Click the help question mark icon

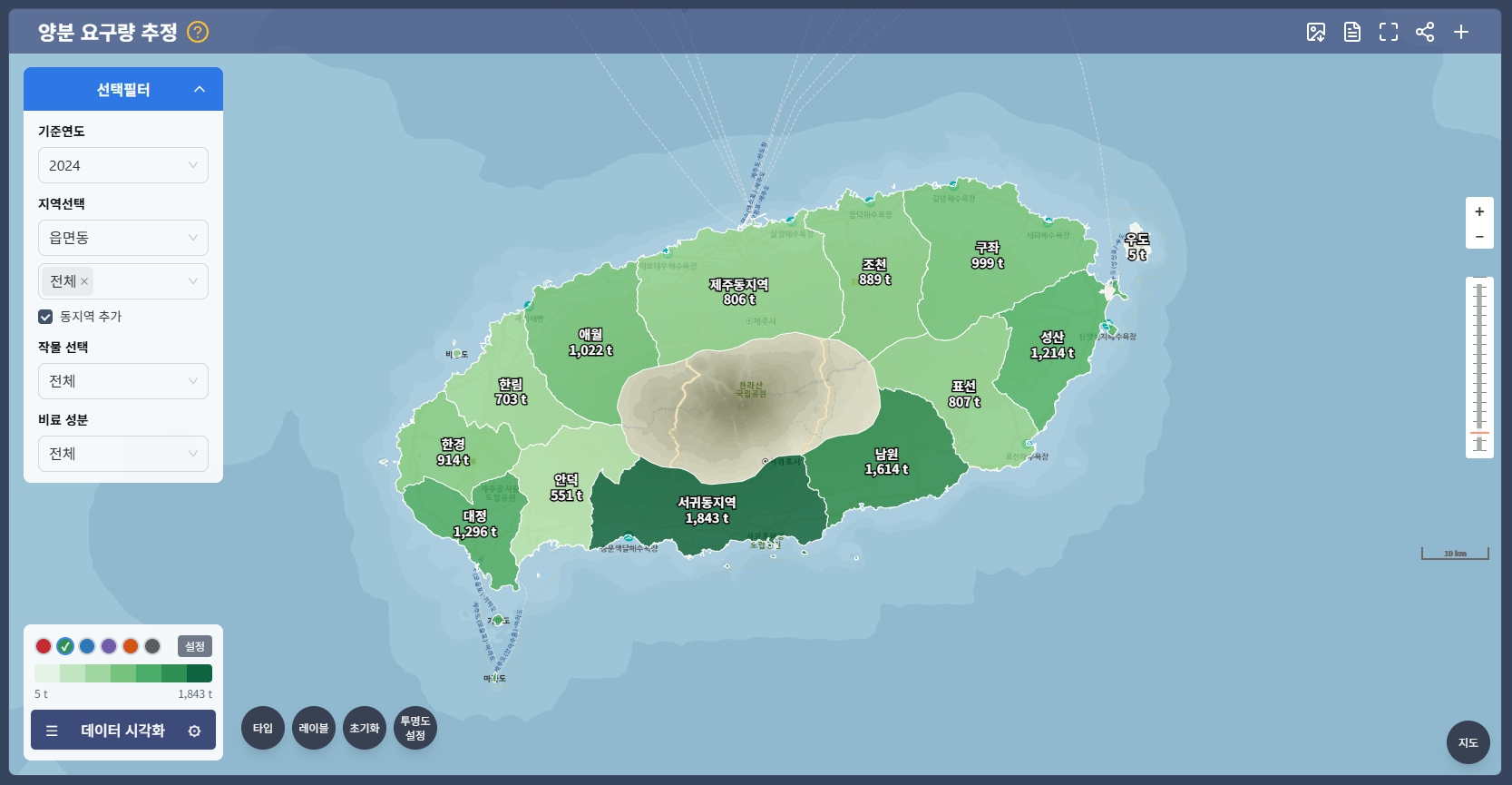click(198, 32)
